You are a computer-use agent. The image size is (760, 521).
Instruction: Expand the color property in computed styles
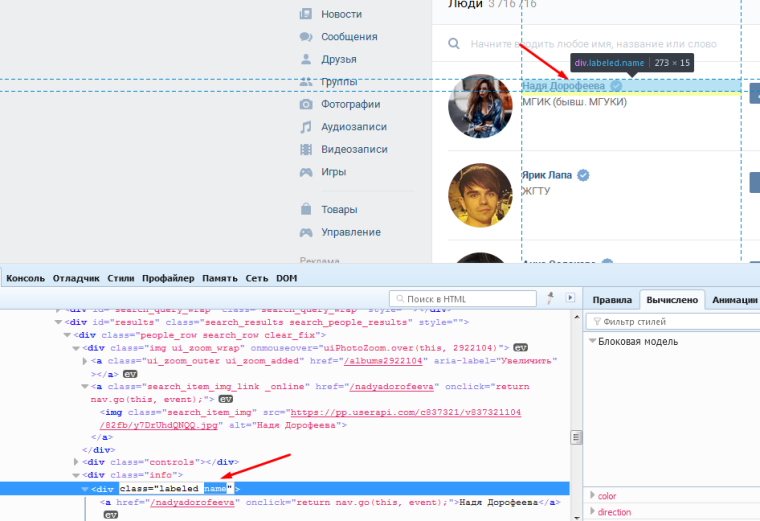[592, 496]
